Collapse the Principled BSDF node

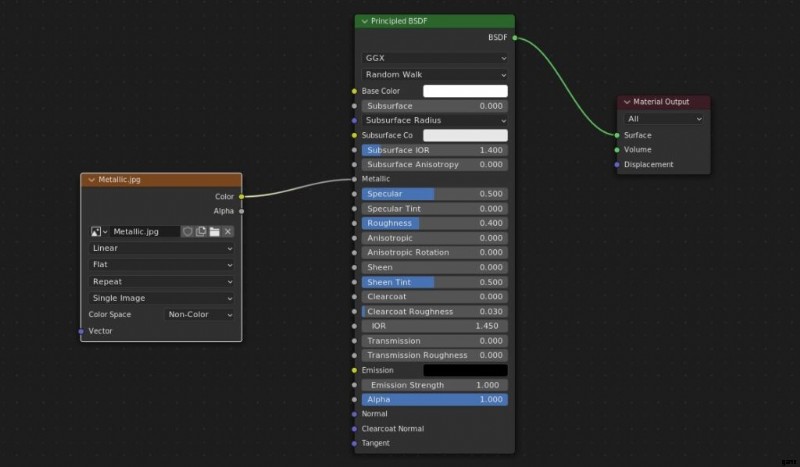click(x=363, y=21)
